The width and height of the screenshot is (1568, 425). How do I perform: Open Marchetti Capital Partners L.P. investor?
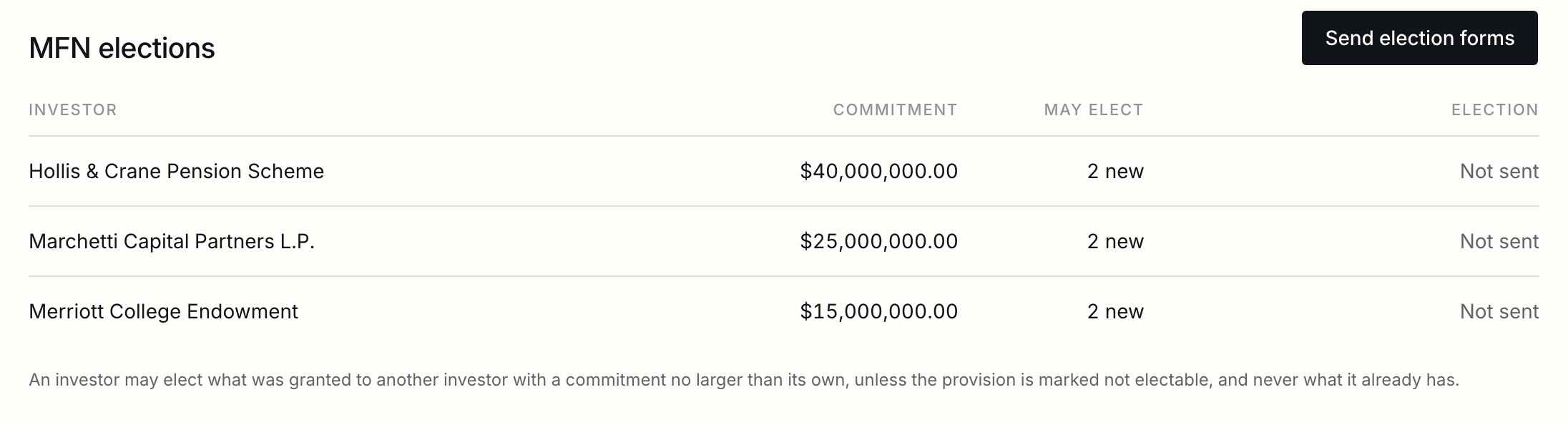click(x=172, y=241)
